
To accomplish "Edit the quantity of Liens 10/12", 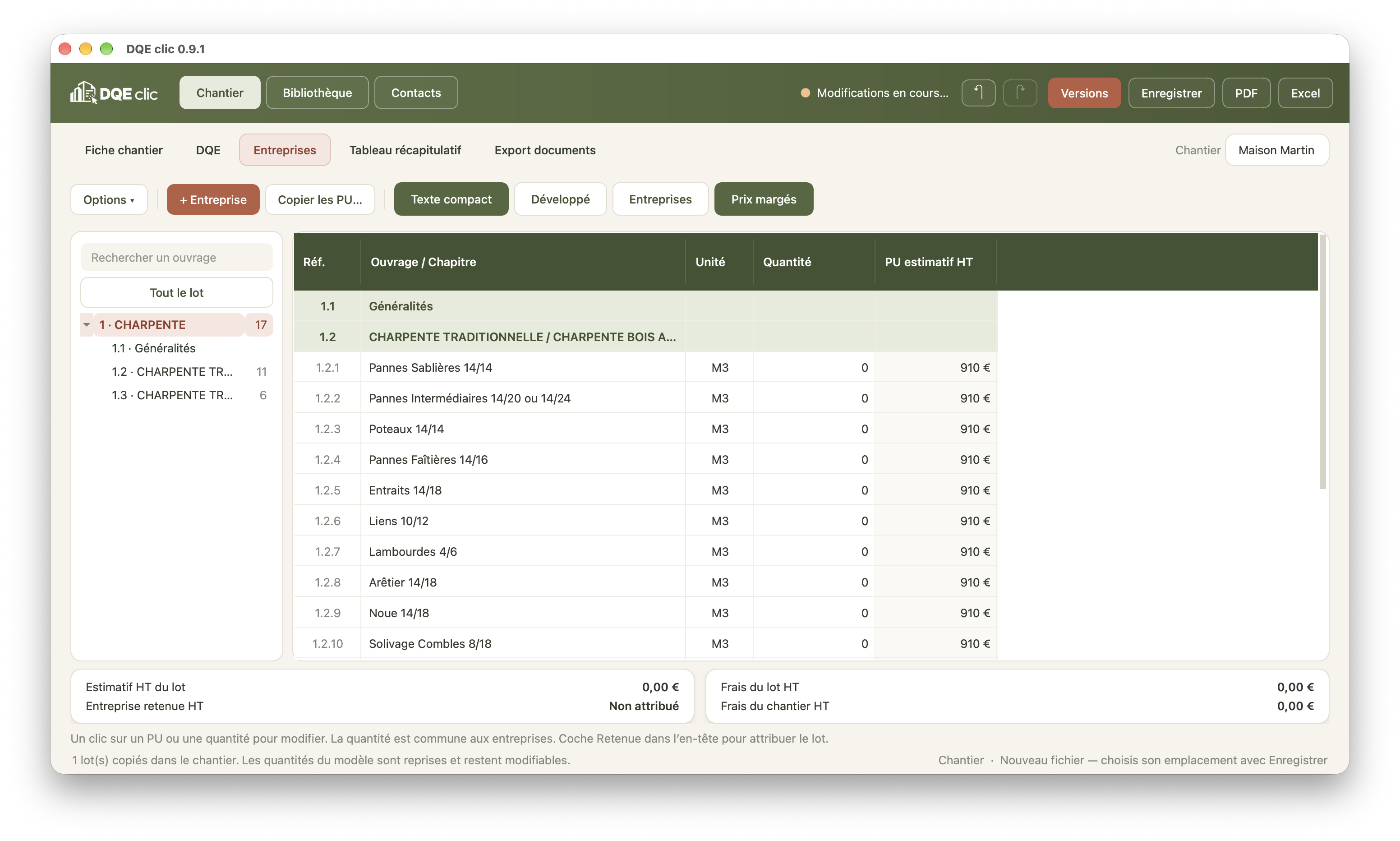I will (x=813, y=520).
